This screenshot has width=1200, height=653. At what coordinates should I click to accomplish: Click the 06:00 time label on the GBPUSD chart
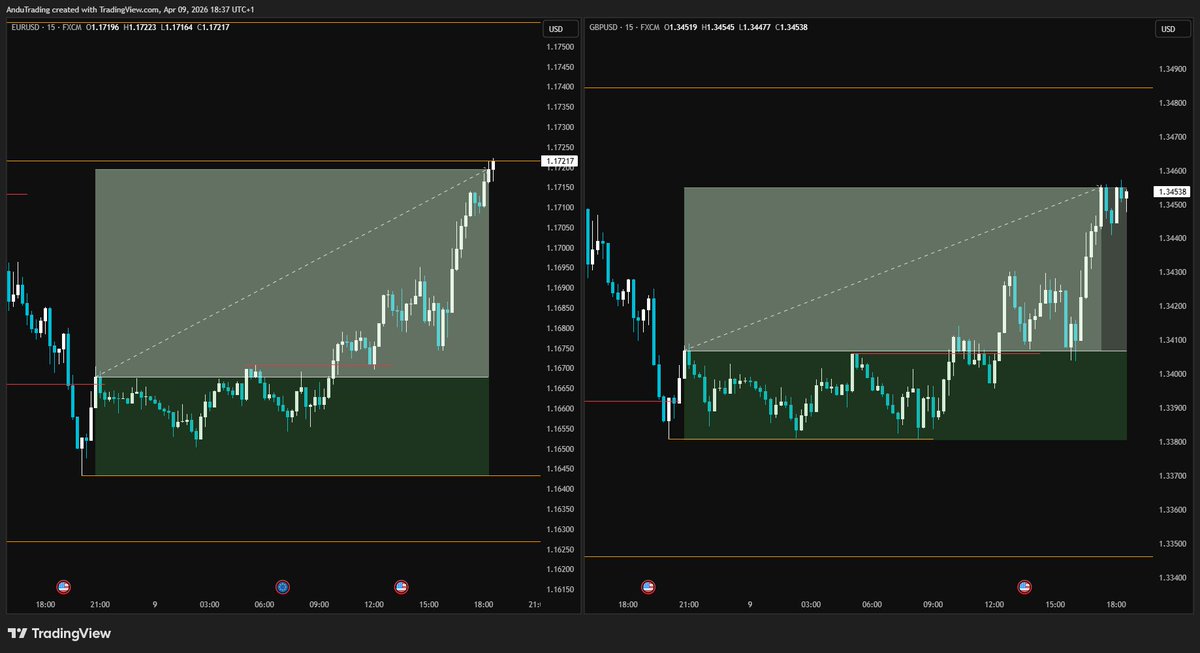click(871, 605)
